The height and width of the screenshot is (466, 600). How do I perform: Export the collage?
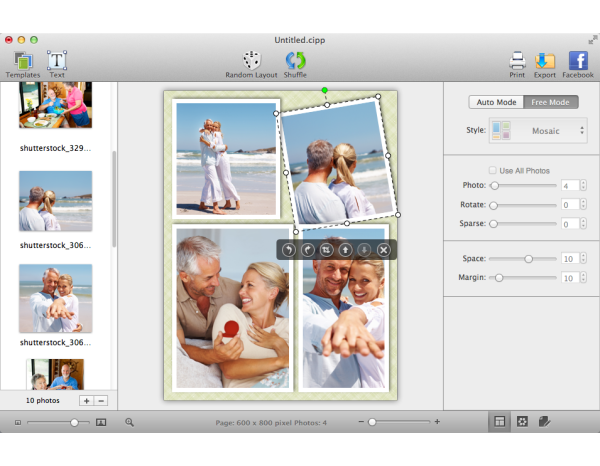click(x=545, y=62)
